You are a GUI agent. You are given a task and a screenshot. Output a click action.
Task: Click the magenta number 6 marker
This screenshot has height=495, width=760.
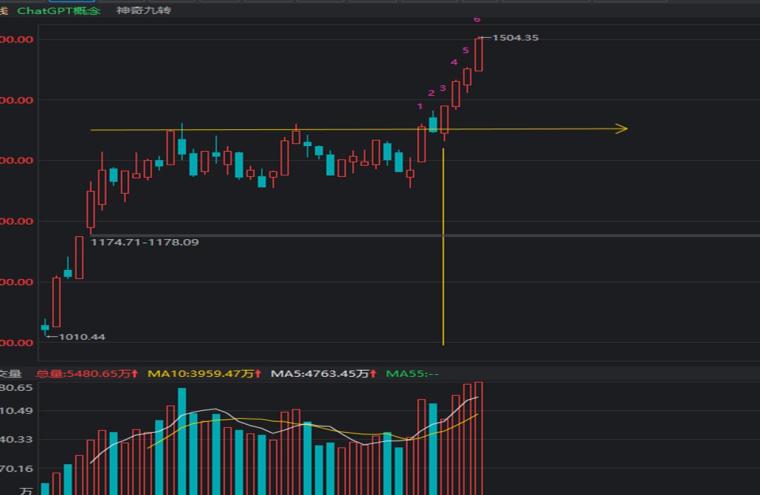[x=477, y=20]
